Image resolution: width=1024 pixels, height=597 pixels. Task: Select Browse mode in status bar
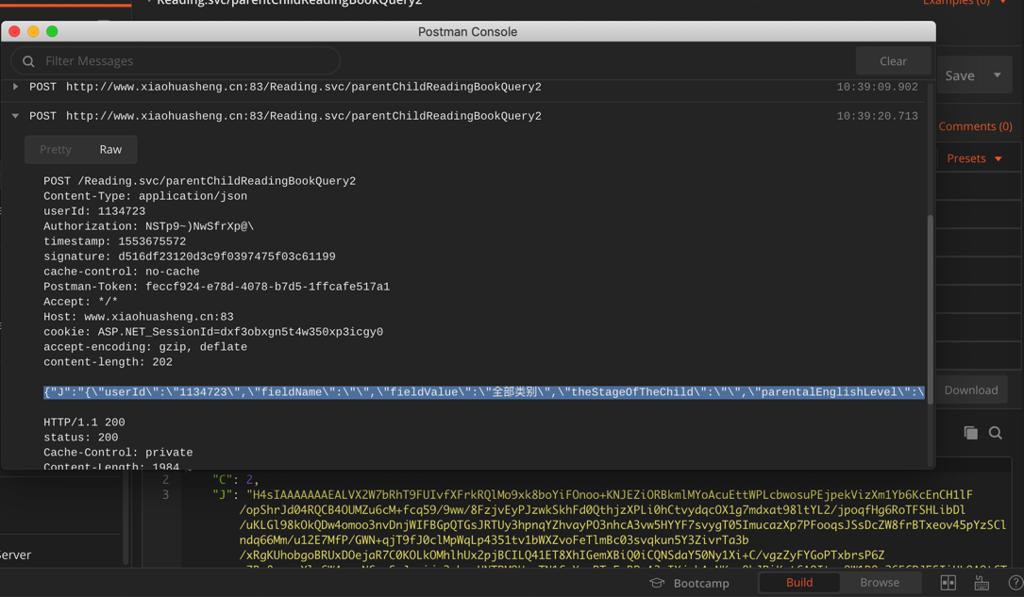pos(880,583)
